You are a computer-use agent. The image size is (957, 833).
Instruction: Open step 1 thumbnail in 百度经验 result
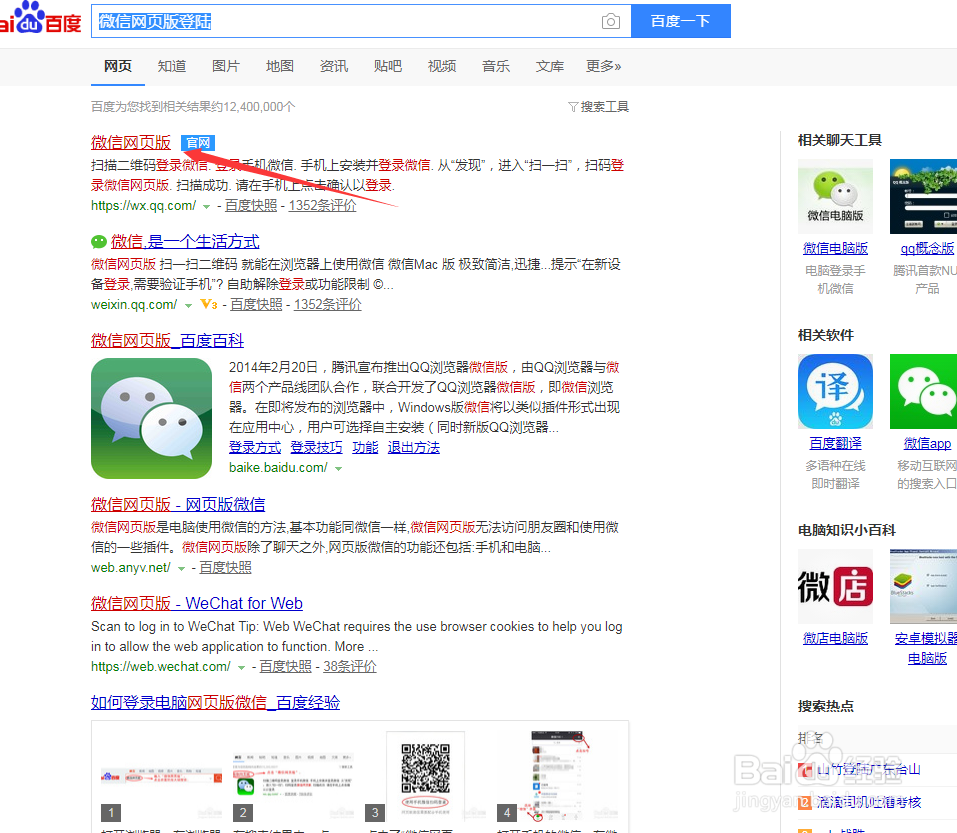pyautogui.click(x=161, y=776)
